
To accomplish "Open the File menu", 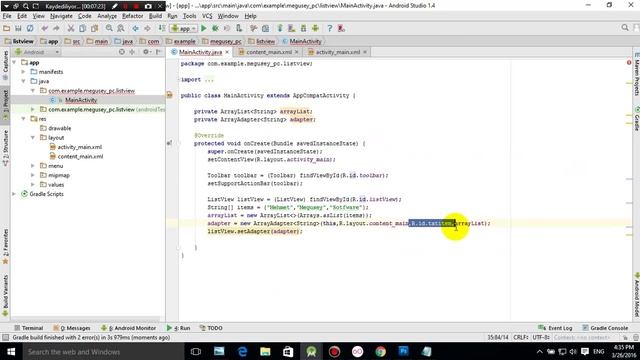I will point(7,16).
